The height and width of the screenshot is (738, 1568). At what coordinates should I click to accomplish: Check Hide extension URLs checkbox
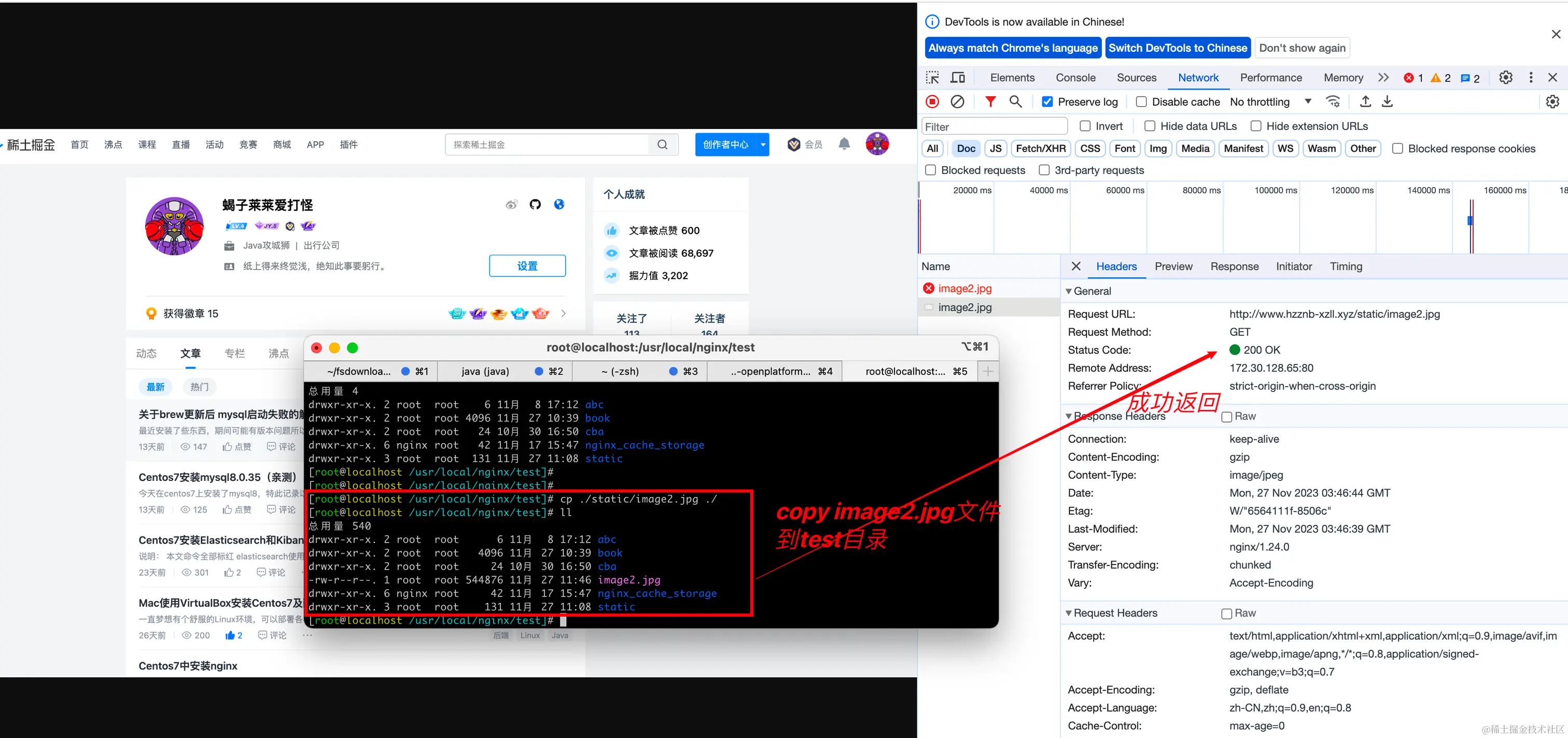tap(1255, 126)
